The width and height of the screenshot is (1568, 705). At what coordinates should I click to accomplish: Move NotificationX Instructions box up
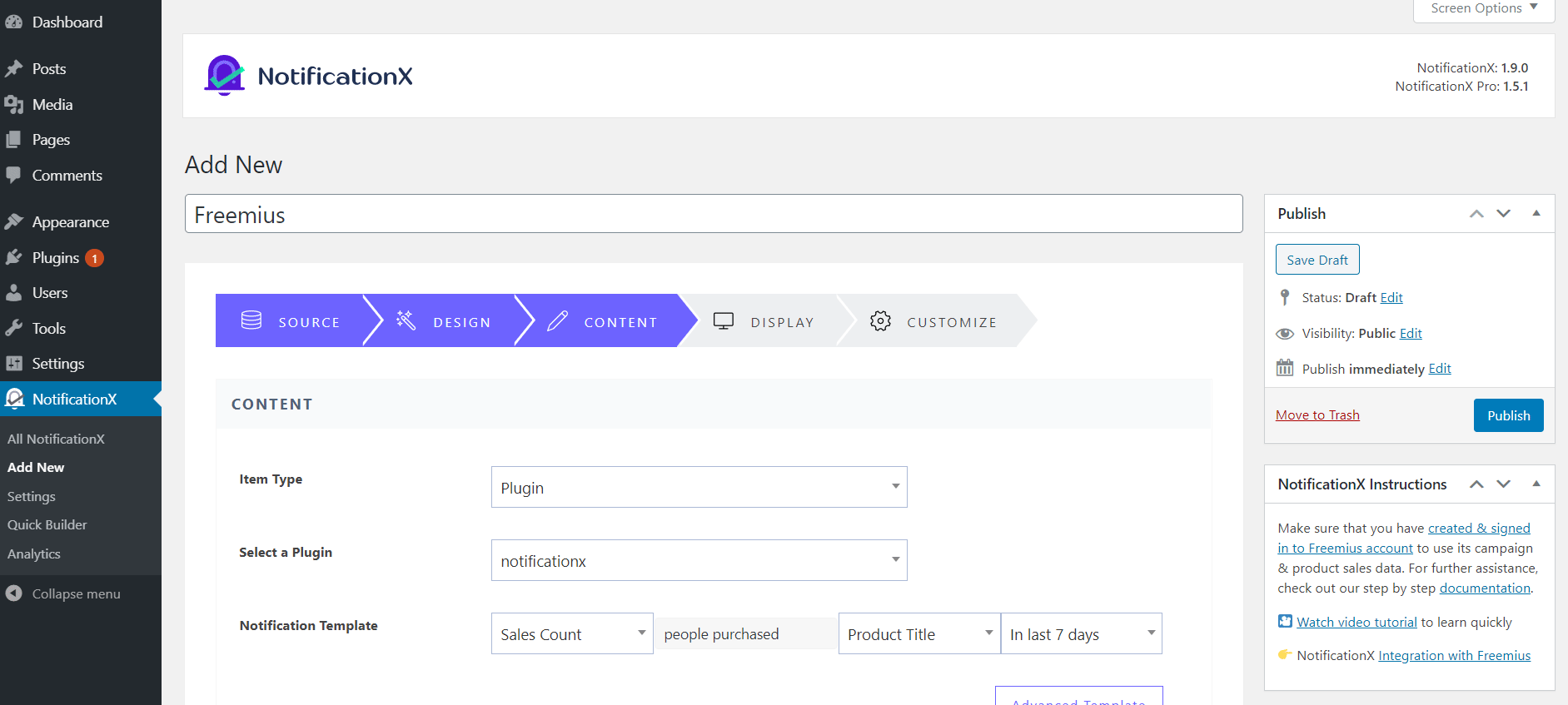click(x=1476, y=484)
